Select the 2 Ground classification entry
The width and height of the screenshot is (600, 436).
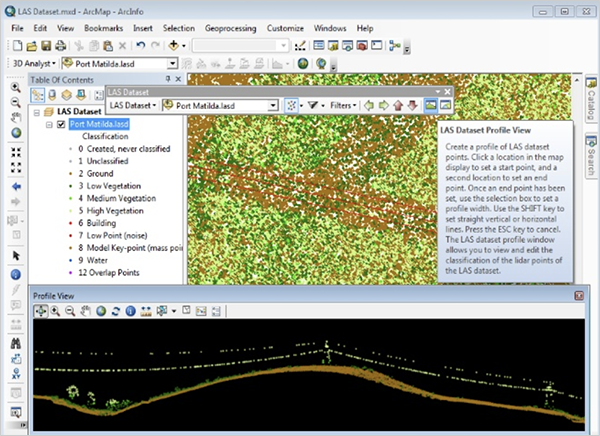pos(96,173)
